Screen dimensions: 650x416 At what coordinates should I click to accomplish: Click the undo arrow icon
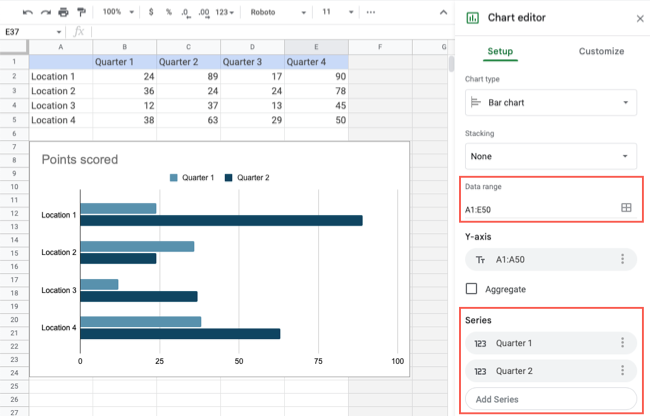(28, 12)
